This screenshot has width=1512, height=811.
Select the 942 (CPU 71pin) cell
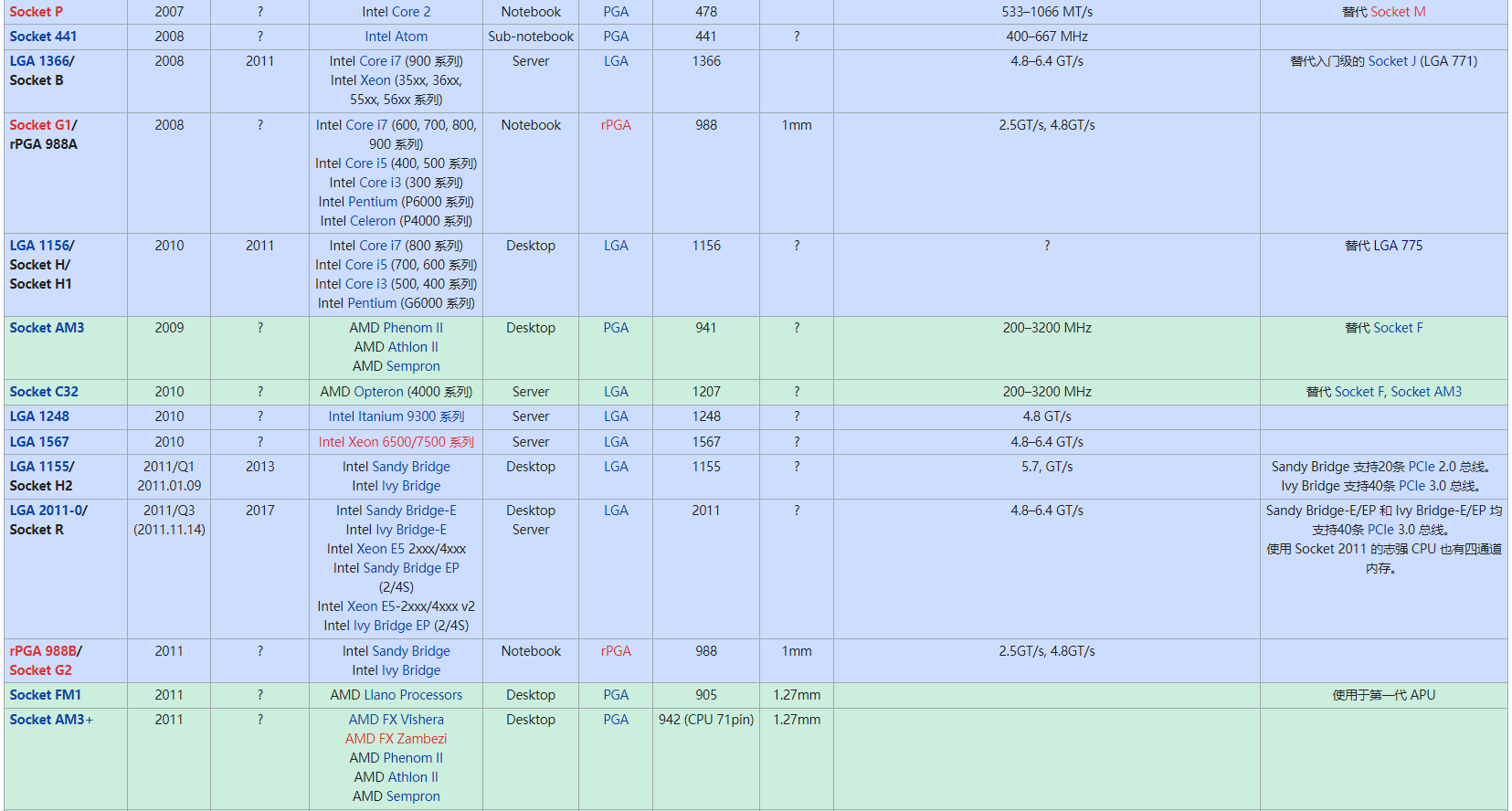pos(706,758)
